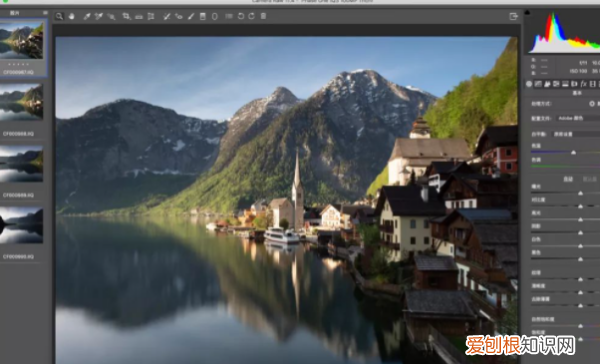Screen dimensions: 600x364
Task: Select the Transform tool
Action: pos(151,16)
